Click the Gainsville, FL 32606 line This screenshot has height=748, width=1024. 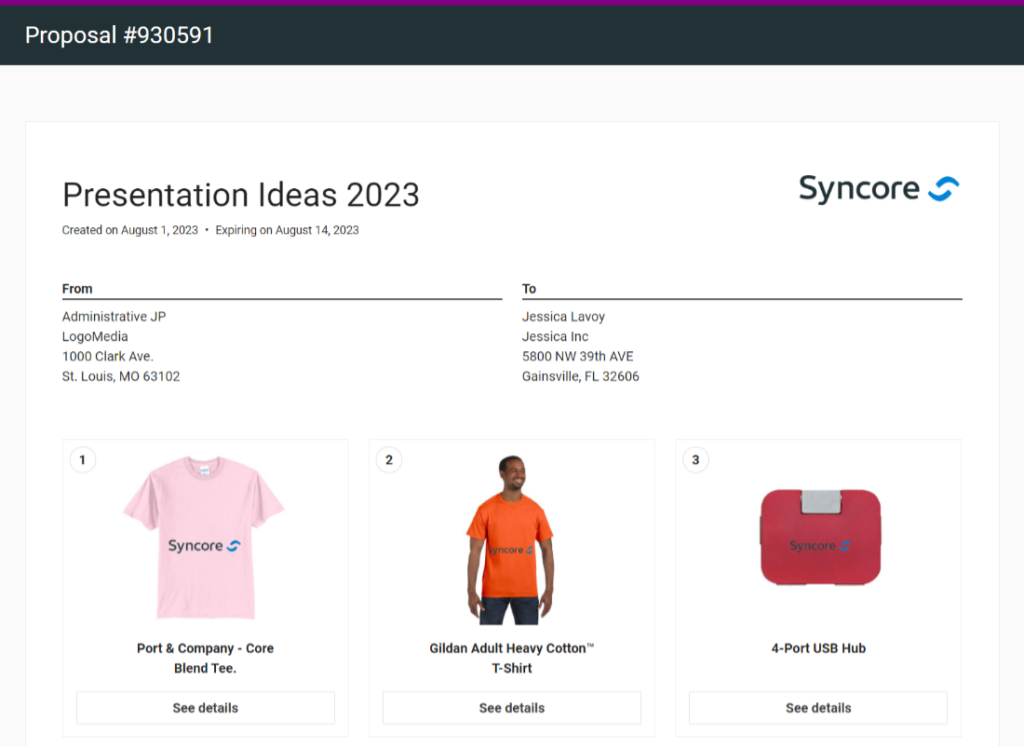580,376
